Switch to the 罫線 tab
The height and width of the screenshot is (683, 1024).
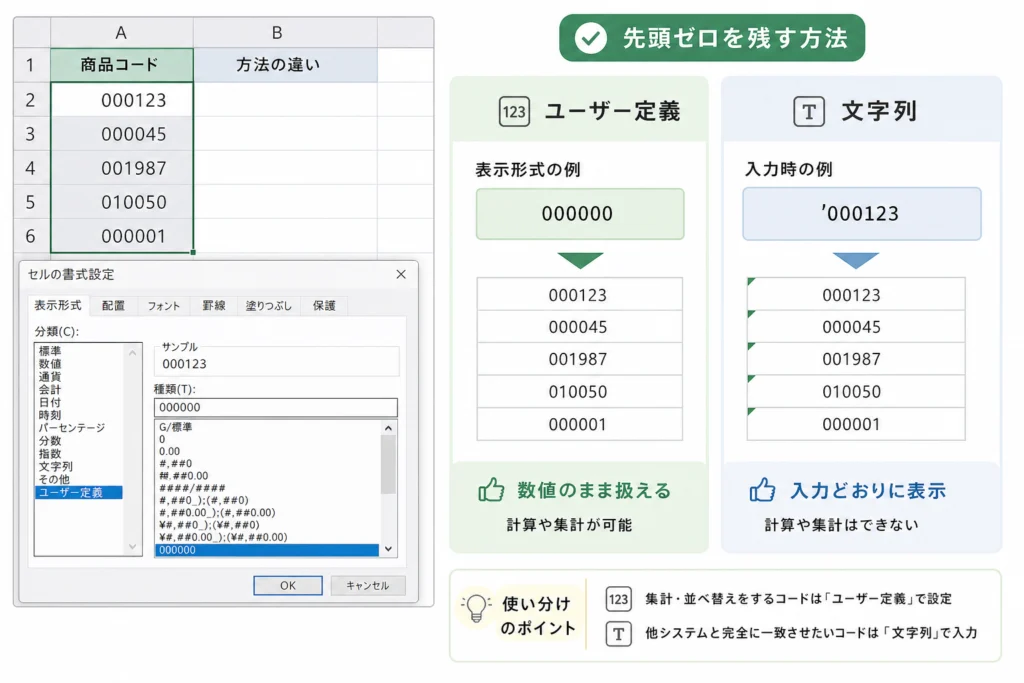tap(214, 306)
